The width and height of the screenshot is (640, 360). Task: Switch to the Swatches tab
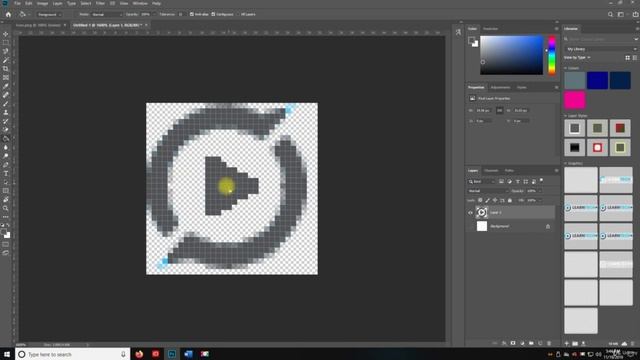pos(491,29)
